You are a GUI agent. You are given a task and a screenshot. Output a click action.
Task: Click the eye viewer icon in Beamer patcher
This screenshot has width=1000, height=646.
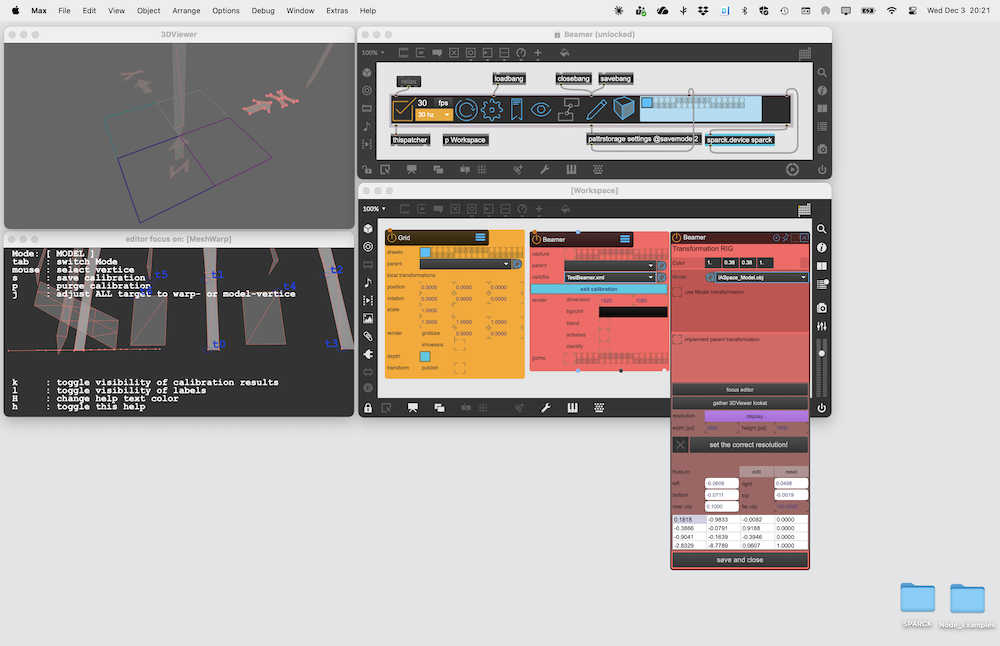[x=541, y=109]
